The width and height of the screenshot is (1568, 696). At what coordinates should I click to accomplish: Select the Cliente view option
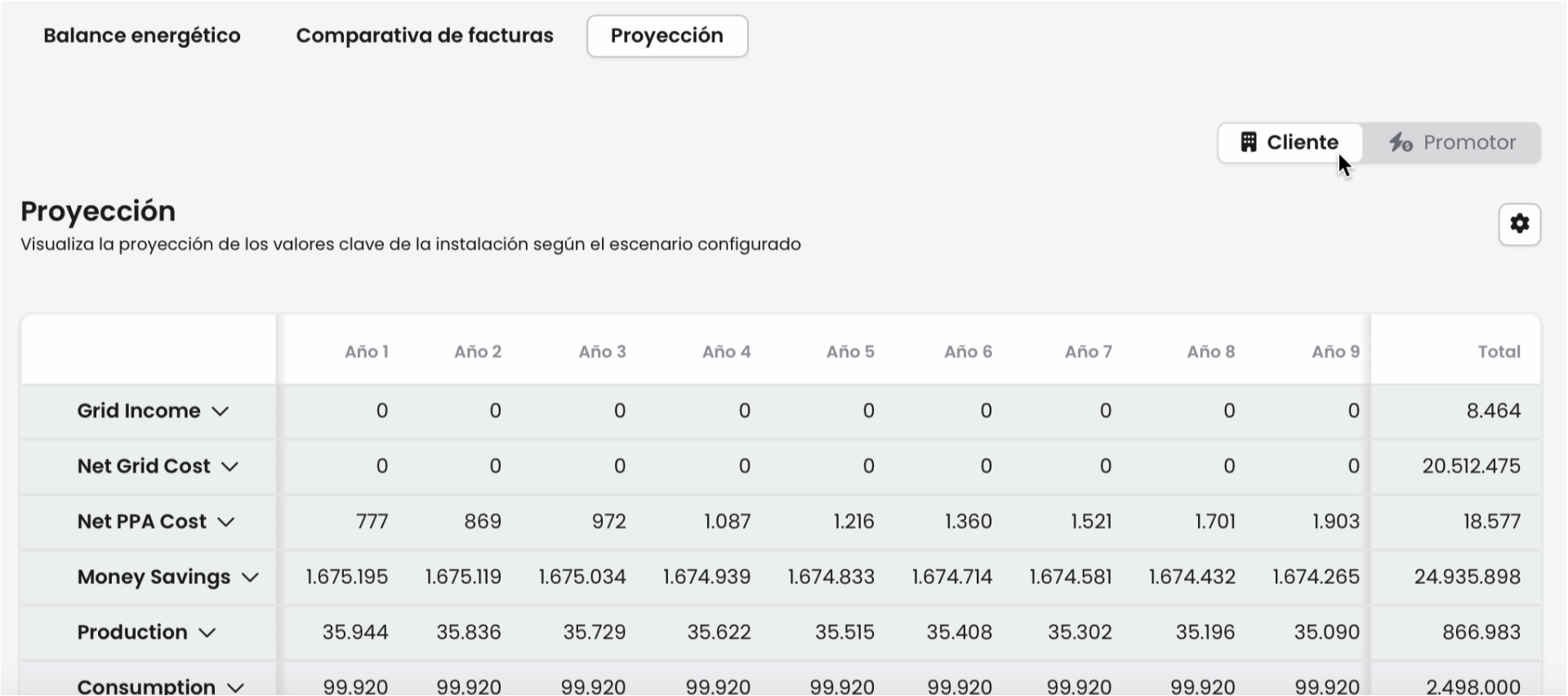coord(1290,143)
